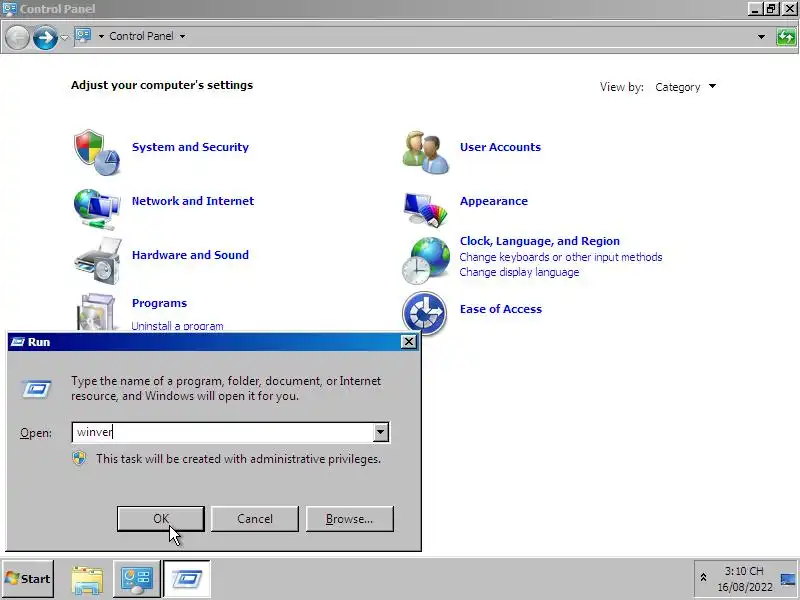
Task: Open File Explorer from the taskbar
Action: point(87,579)
